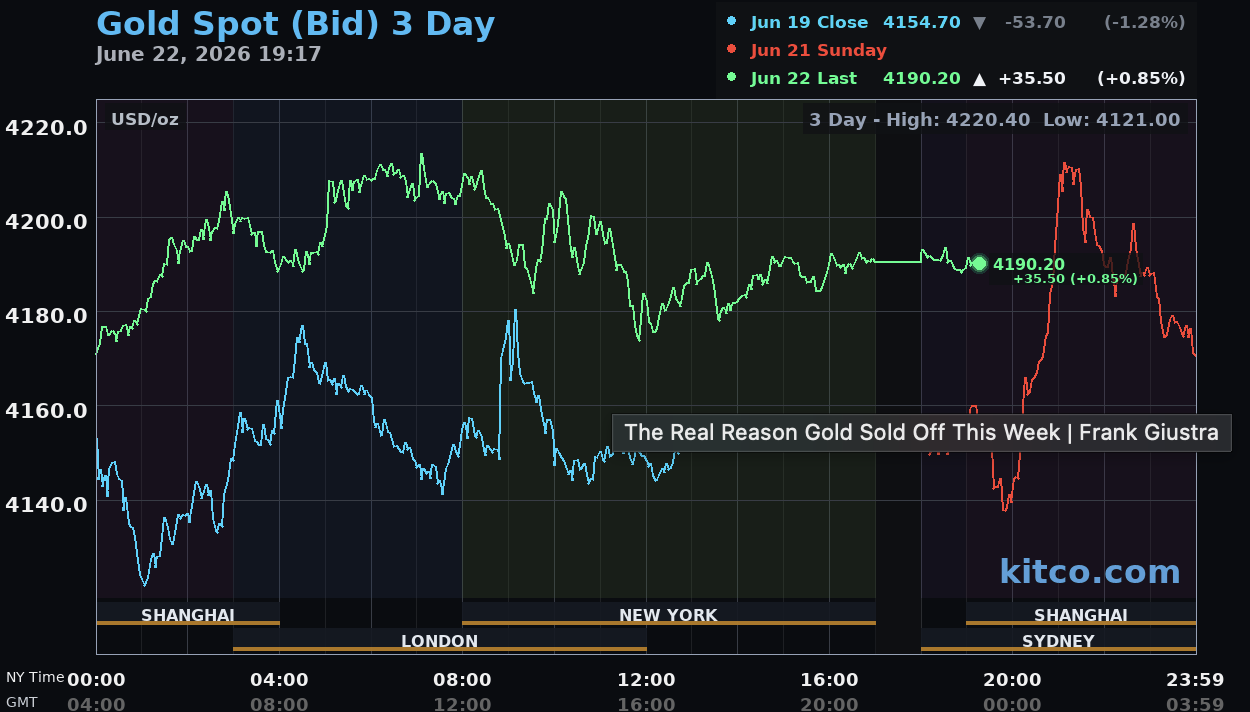1250x712 pixels.
Task: Click the SYDNEY session bar
Action: (1058, 641)
